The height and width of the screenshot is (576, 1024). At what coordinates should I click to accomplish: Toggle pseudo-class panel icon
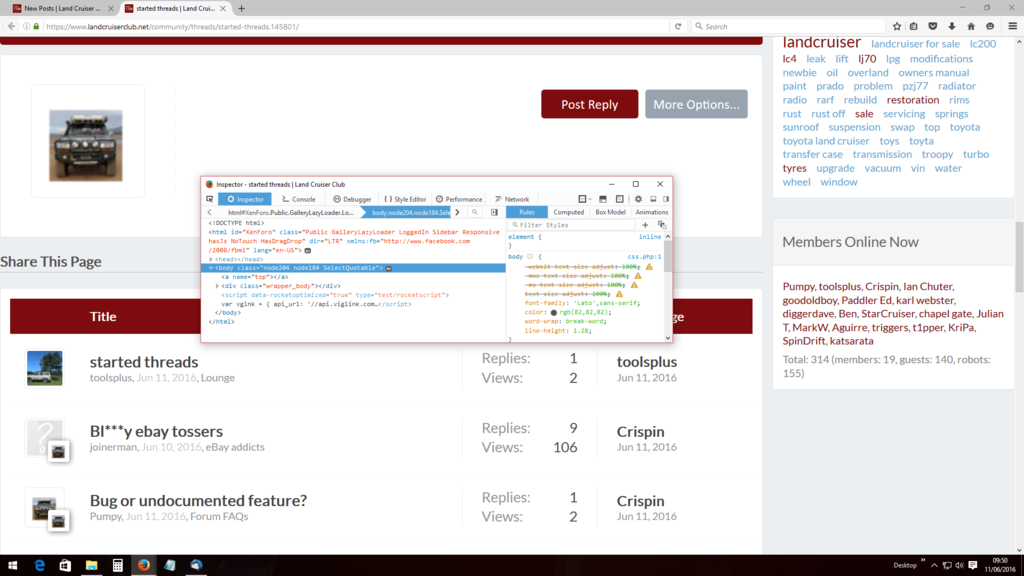[662, 225]
